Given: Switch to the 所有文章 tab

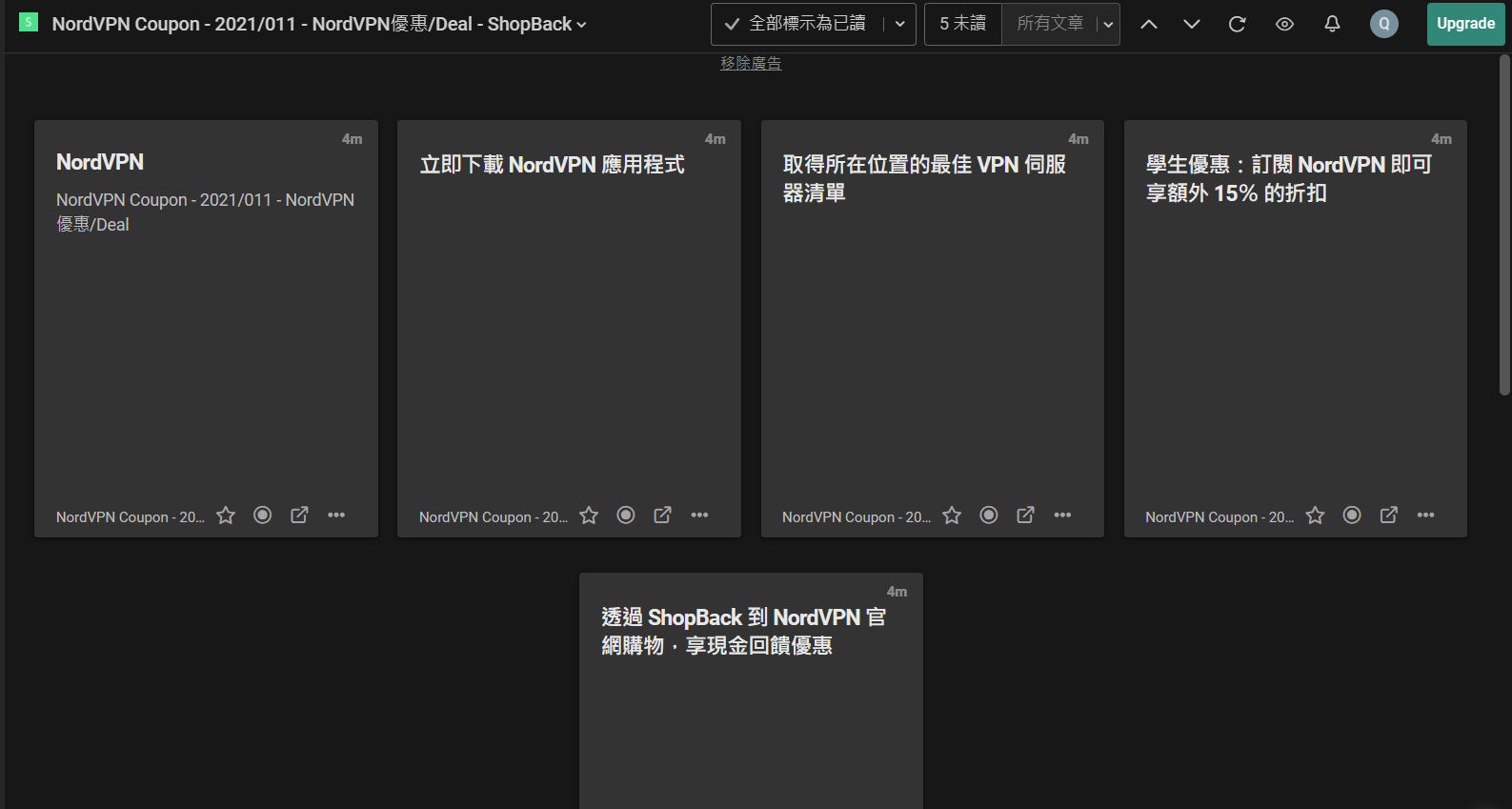Looking at the screenshot, I should 1050,24.
